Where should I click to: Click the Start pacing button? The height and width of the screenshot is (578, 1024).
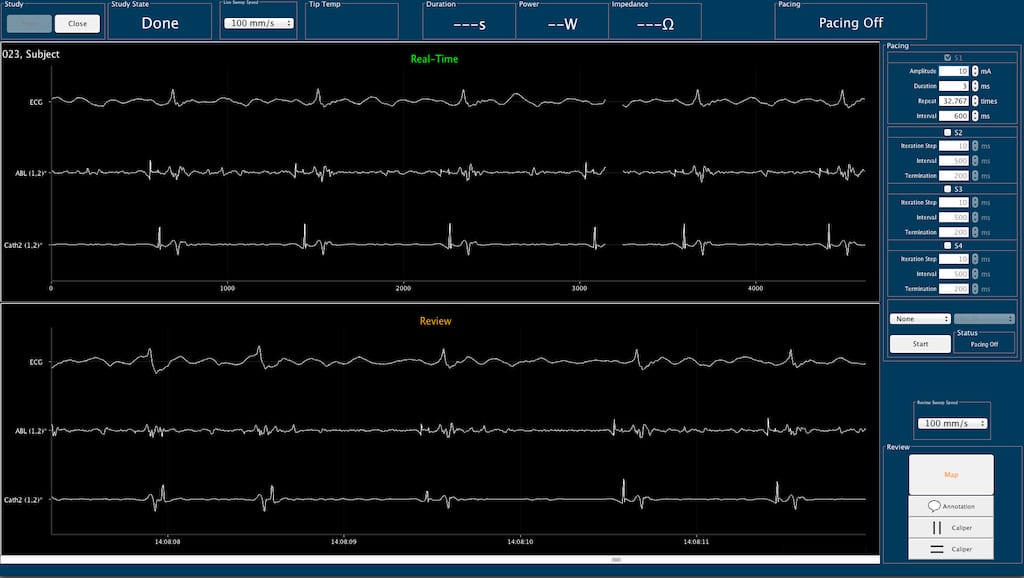(920, 344)
